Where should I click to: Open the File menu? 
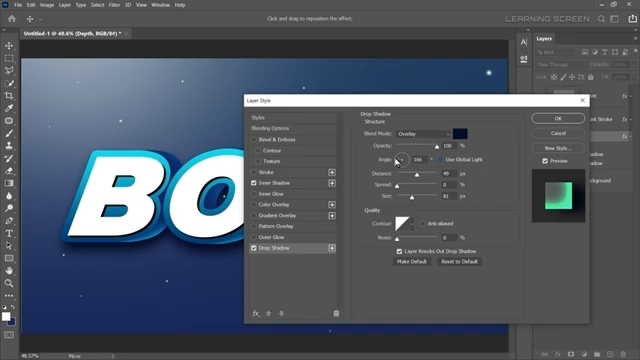tap(18, 5)
